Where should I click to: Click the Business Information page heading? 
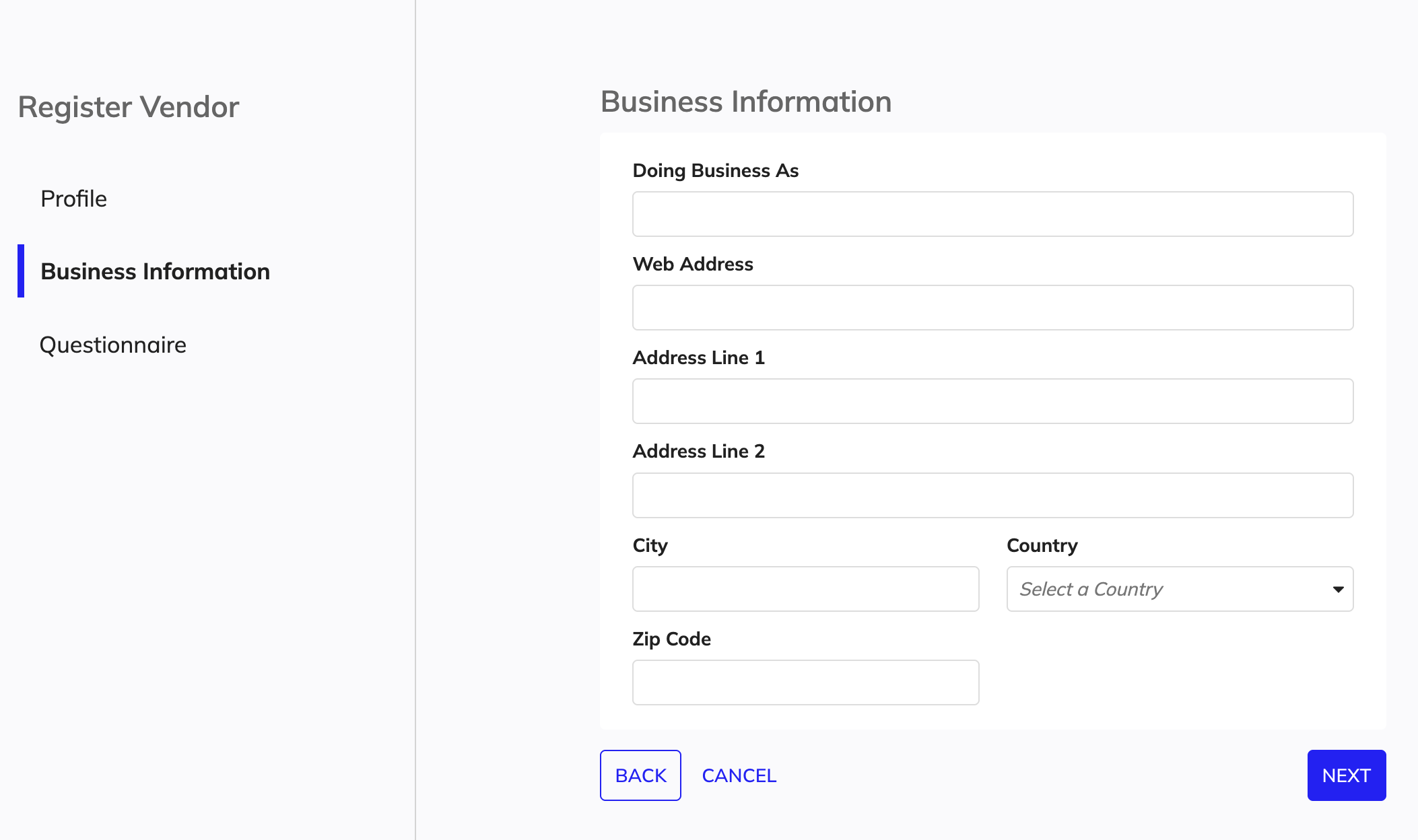tap(746, 102)
